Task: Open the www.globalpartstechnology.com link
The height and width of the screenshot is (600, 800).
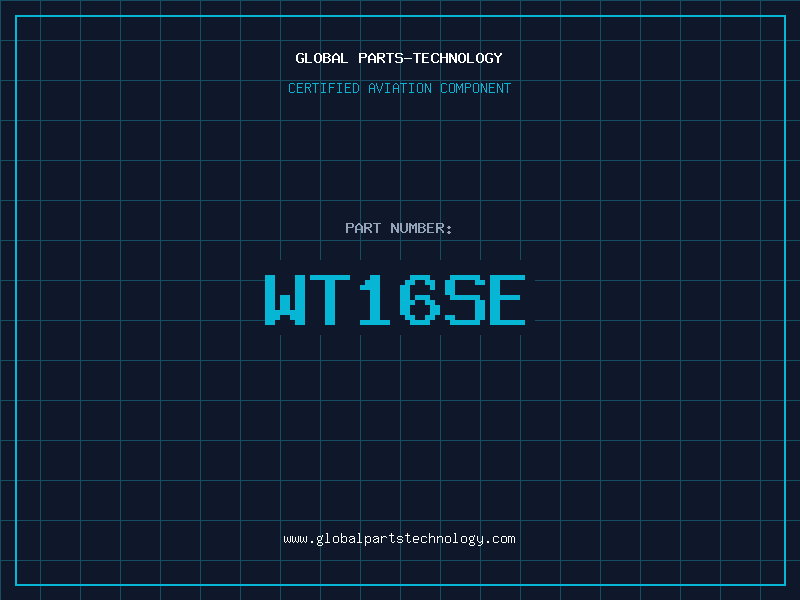Action: pos(399,539)
